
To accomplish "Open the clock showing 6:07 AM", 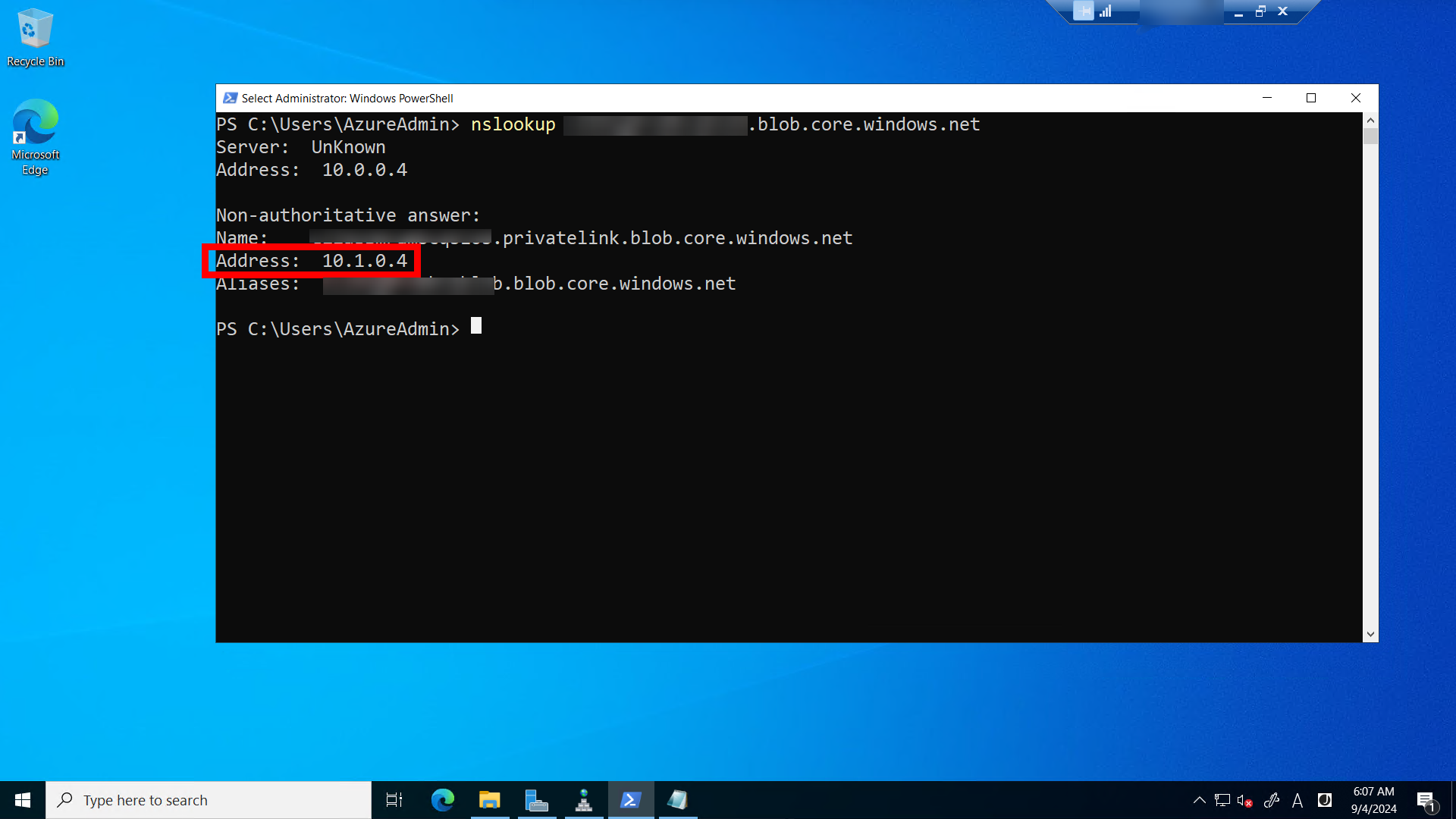I will pyautogui.click(x=1373, y=800).
